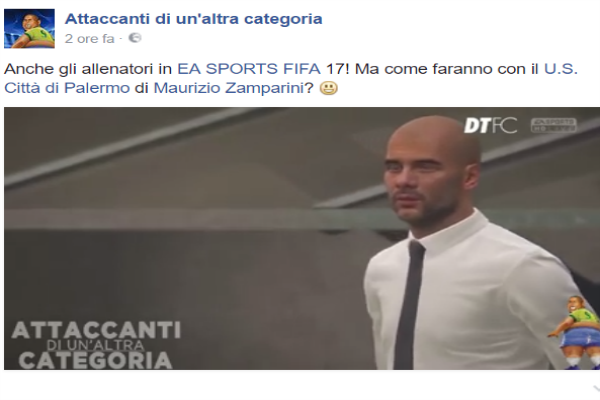The height and width of the screenshot is (400, 600).
Task: Open the Maurizio Zamparini profile link
Action: point(228,88)
